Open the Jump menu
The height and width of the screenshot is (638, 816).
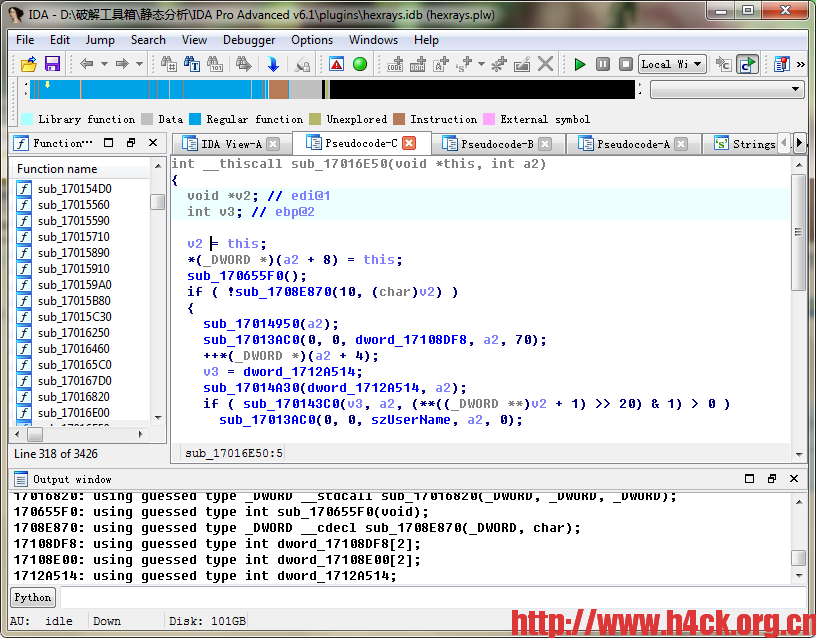100,40
